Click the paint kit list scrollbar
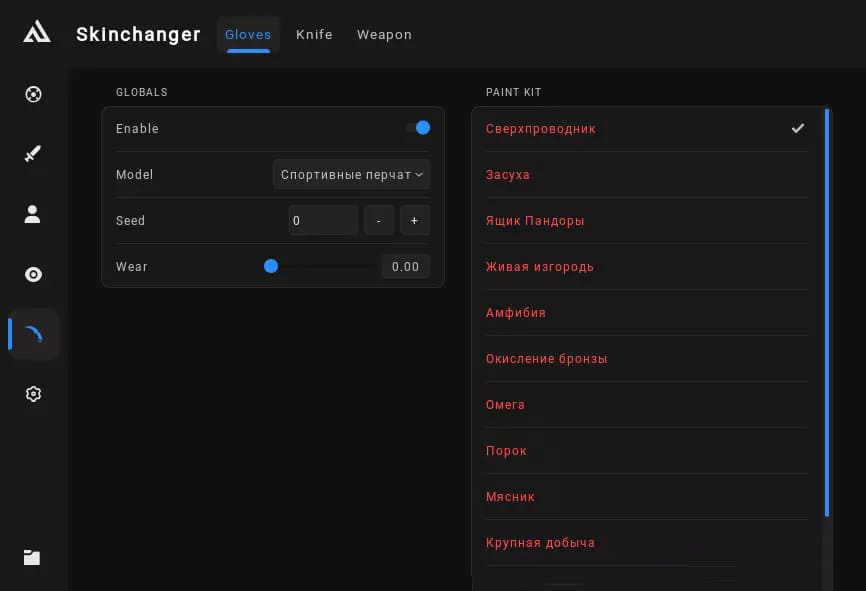The width and height of the screenshot is (866, 591). [x=827, y=313]
